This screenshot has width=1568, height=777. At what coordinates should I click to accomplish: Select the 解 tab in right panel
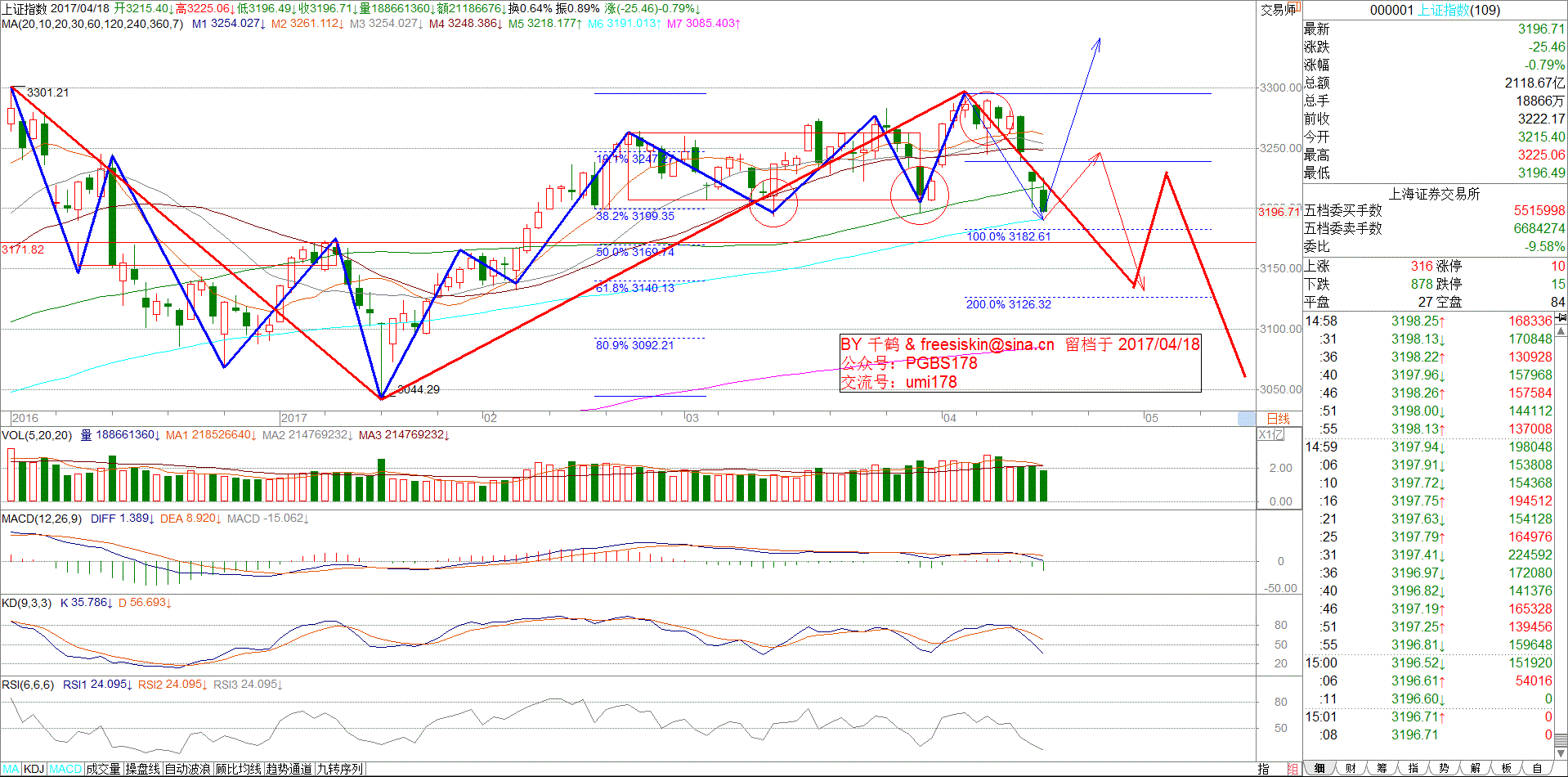pyautogui.click(x=1476, y=769)
